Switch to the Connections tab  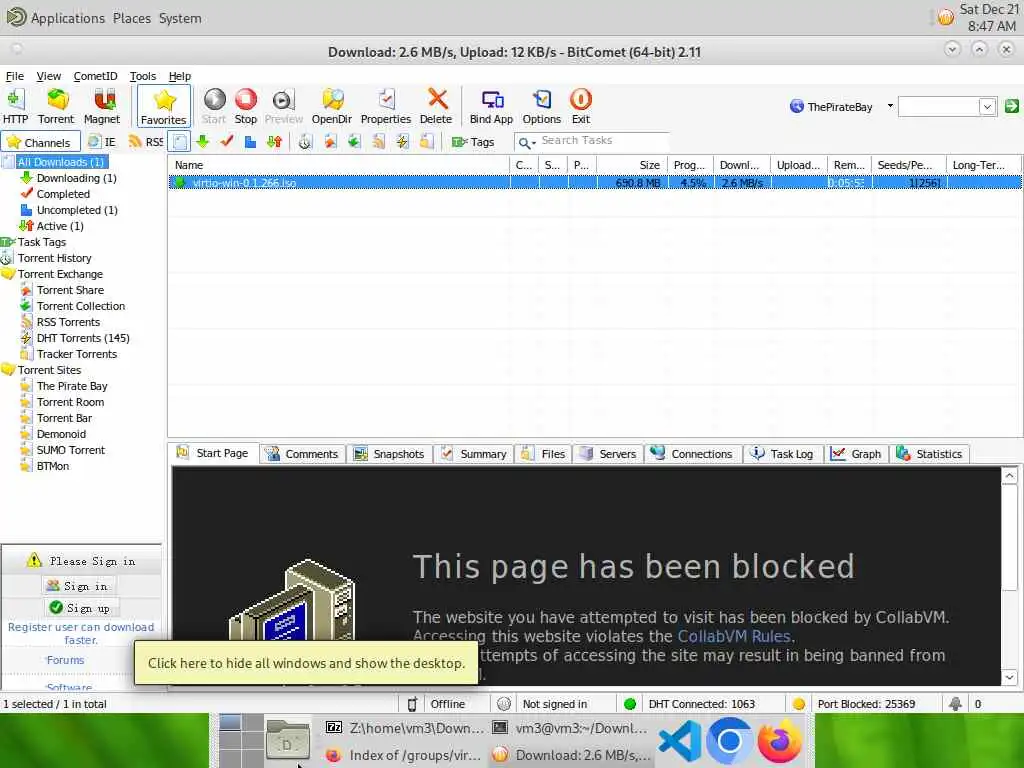click(692, 454)
